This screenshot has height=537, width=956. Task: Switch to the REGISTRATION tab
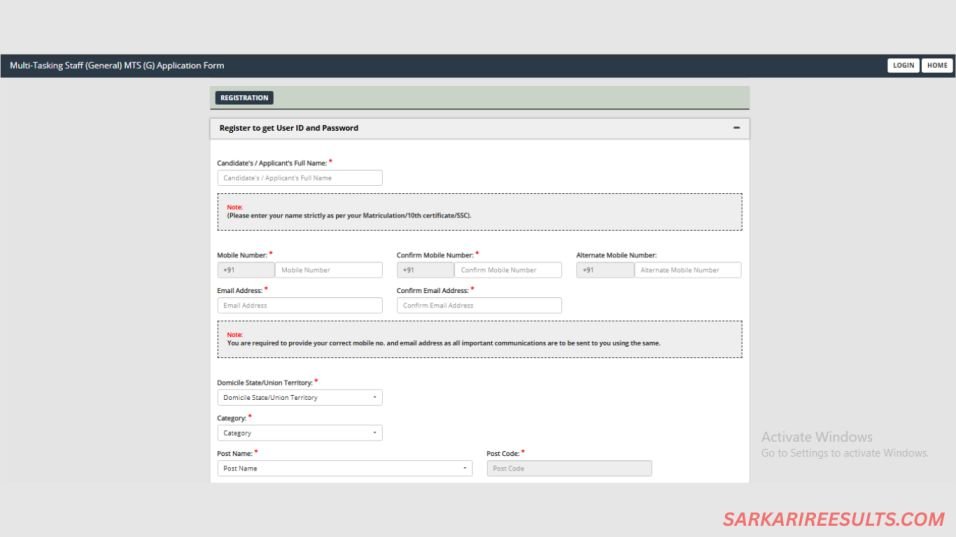point(244,98)
